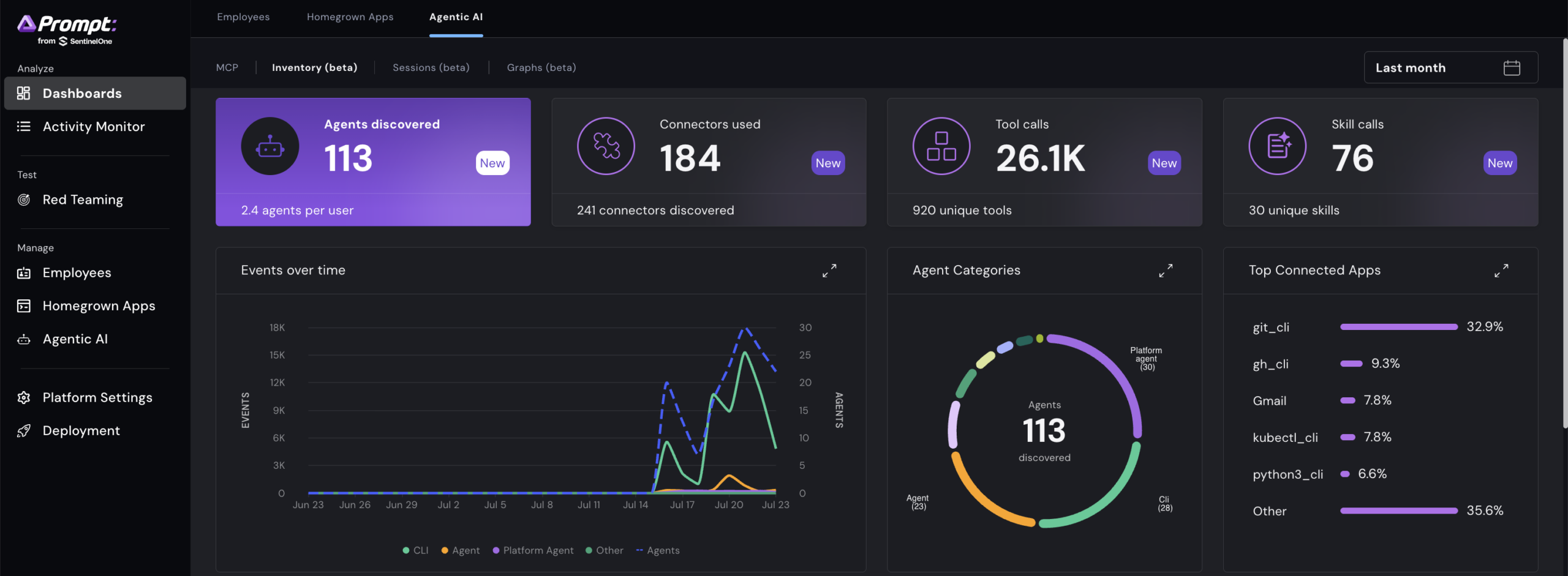Click the Agents discovered robot icon
The width and height of the screenshot is (1568, 576).
[x=270, y=146]
